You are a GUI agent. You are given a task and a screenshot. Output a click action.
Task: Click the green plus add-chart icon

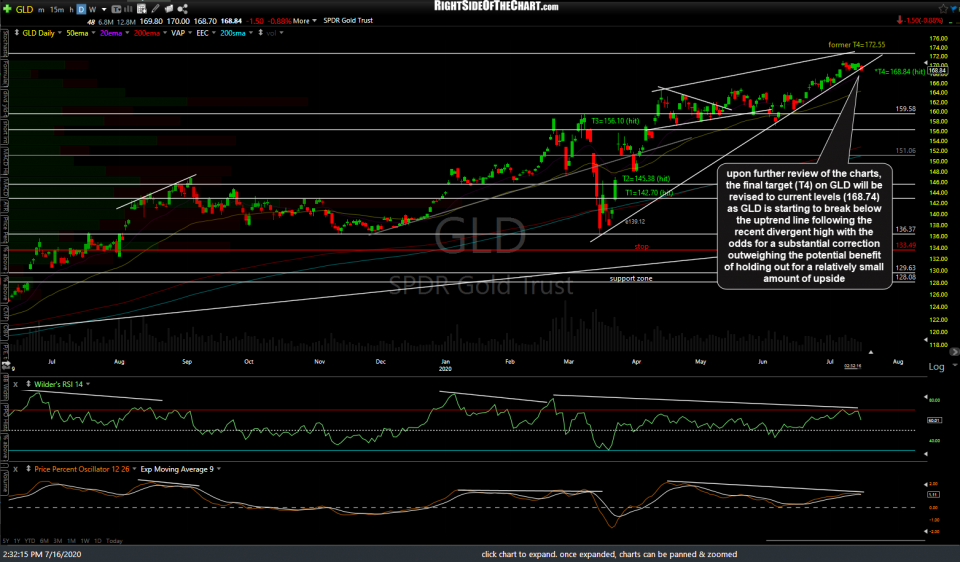[x=7, y=9]
